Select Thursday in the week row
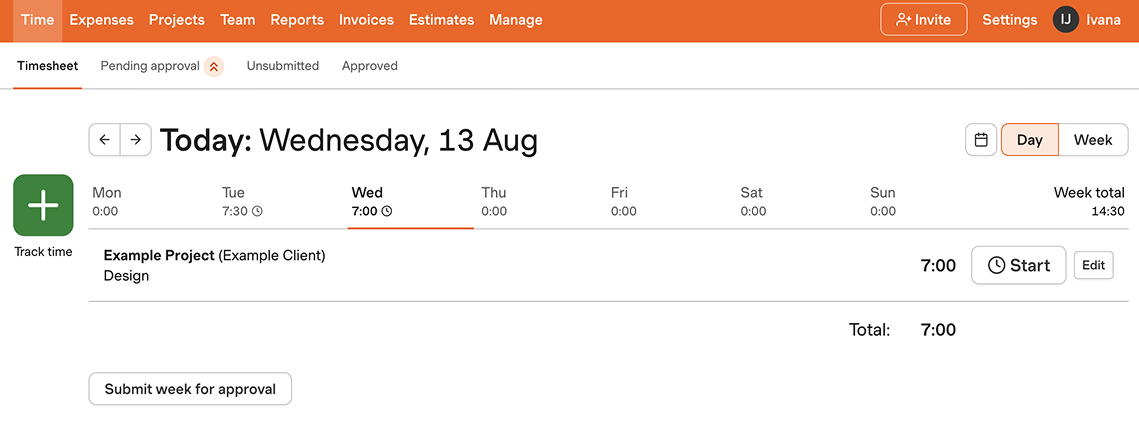Screen dimensions: 1139x423 (x=494, y=201)
